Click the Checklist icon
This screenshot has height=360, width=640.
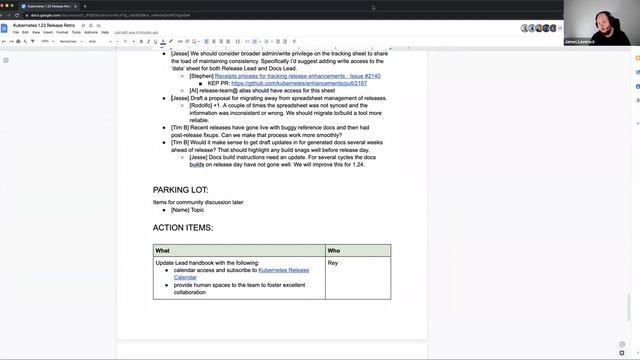[247, 42]
